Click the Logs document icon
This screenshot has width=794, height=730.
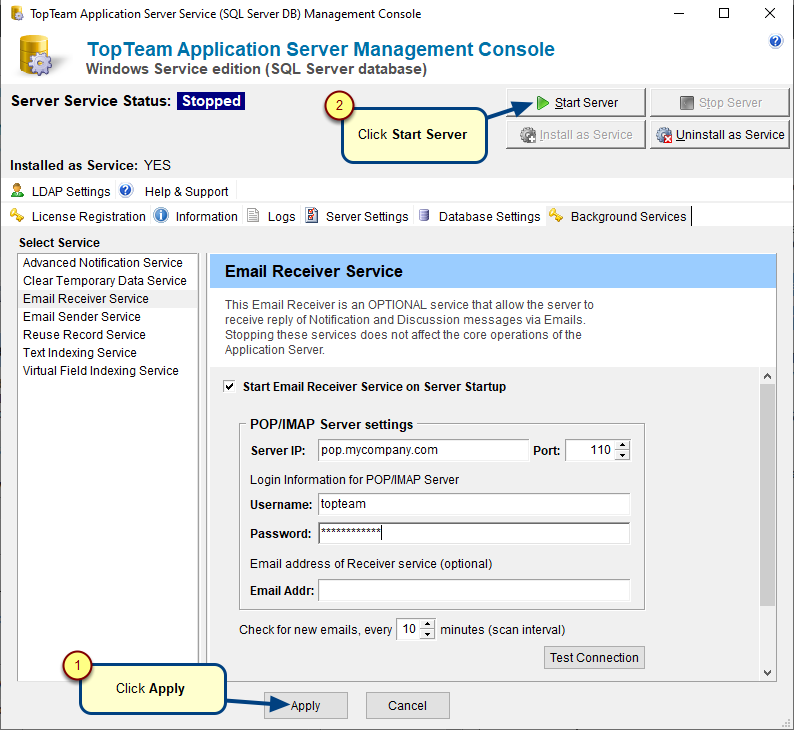(x=253, y=216)
